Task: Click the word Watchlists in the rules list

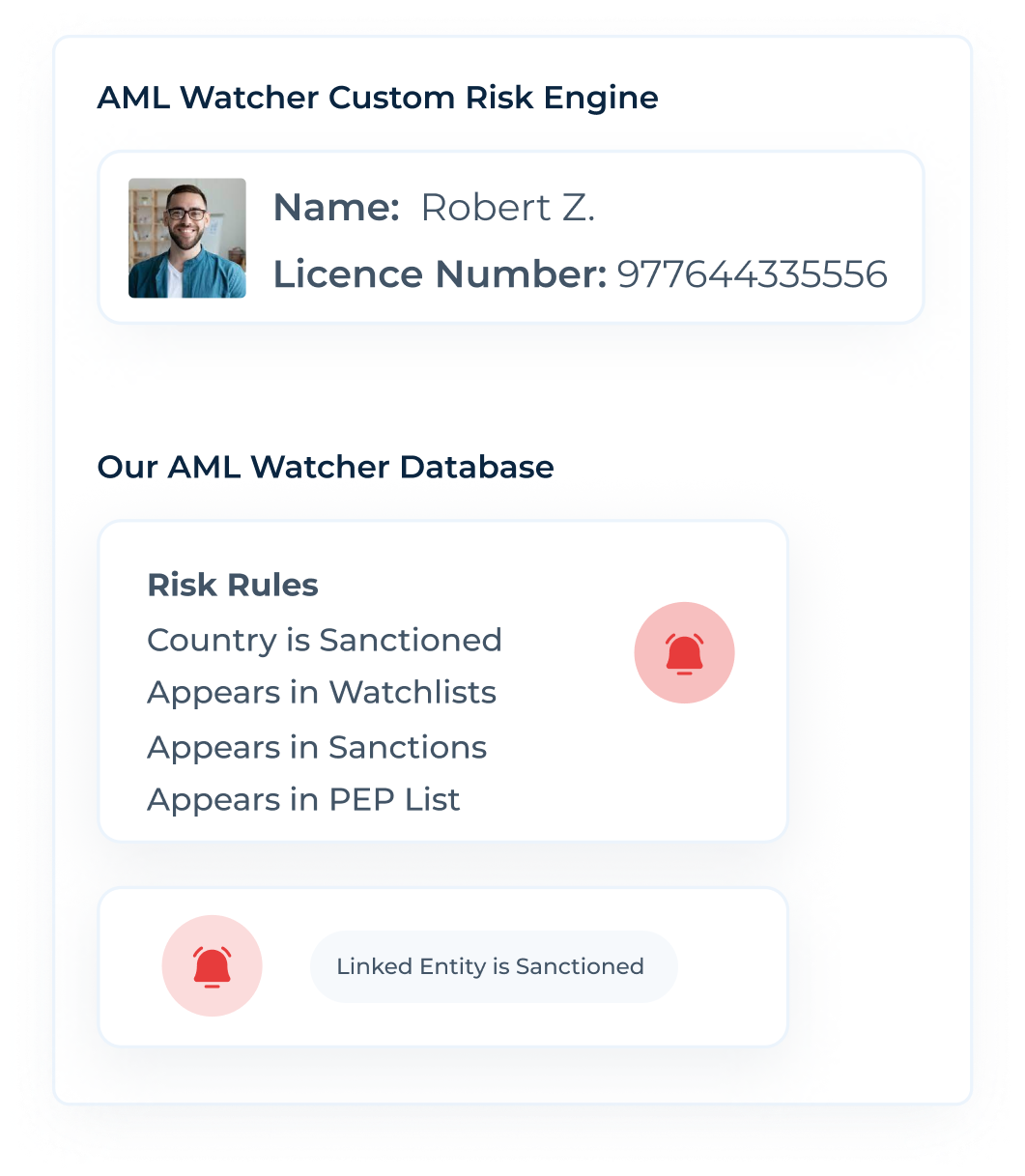Action: coord(412,692)
